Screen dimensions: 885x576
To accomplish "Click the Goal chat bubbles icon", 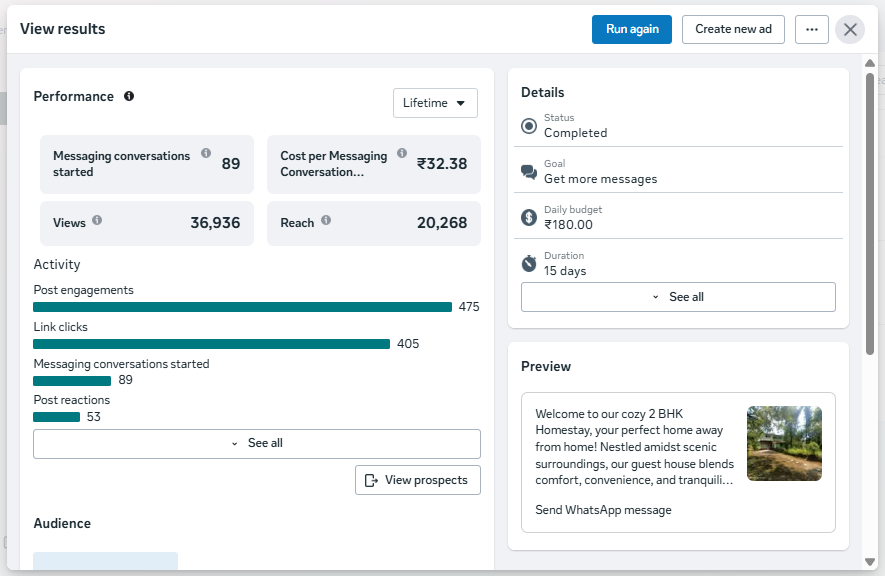I will click(529, 172).
